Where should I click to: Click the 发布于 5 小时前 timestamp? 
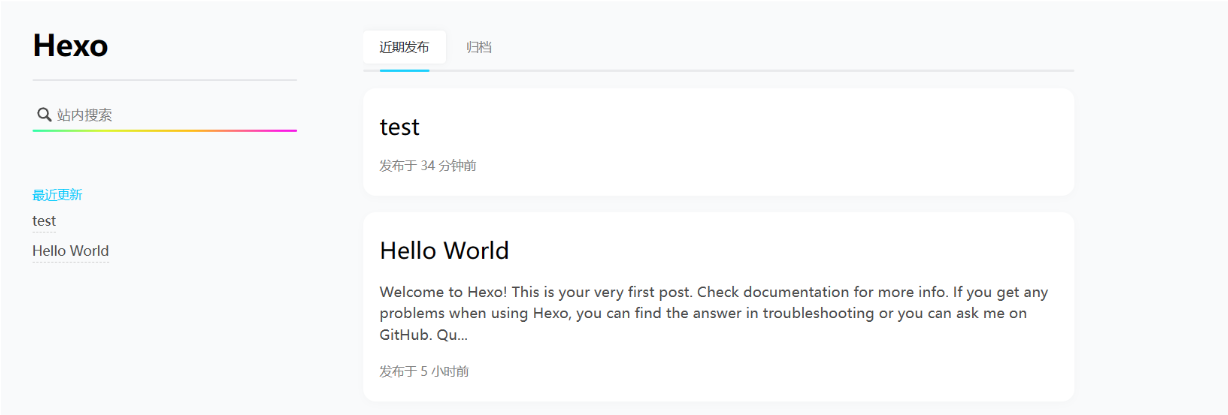423,372
